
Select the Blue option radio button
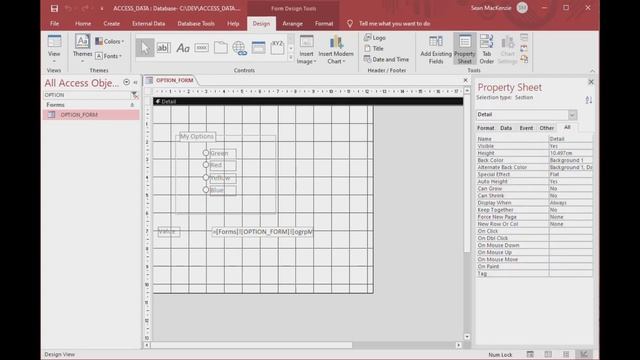click(206, 190)
